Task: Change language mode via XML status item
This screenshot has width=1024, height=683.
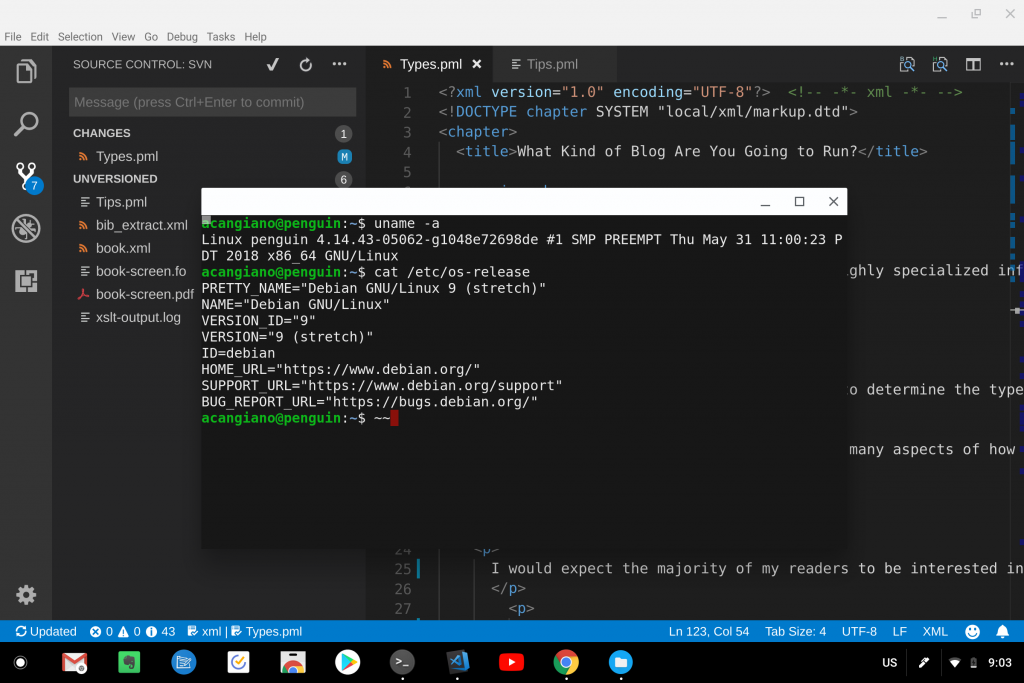Action: point(935,631)
